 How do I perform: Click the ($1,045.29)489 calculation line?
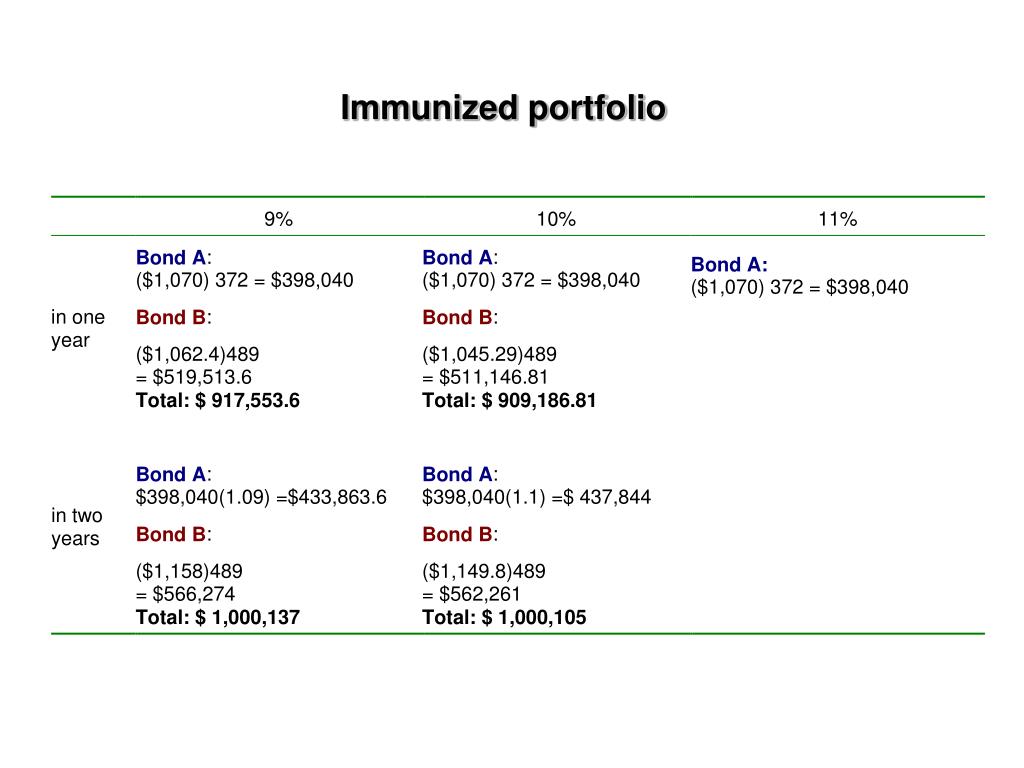pos(490,354)
